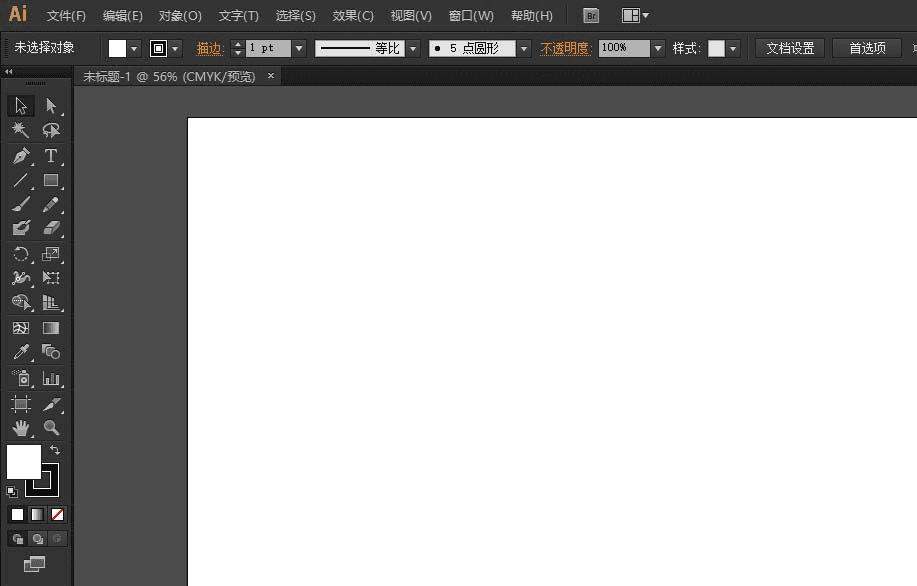This screenshot has width=917, height=586.
Task: Enable Draw Inside mode
Action: (57, 539)
